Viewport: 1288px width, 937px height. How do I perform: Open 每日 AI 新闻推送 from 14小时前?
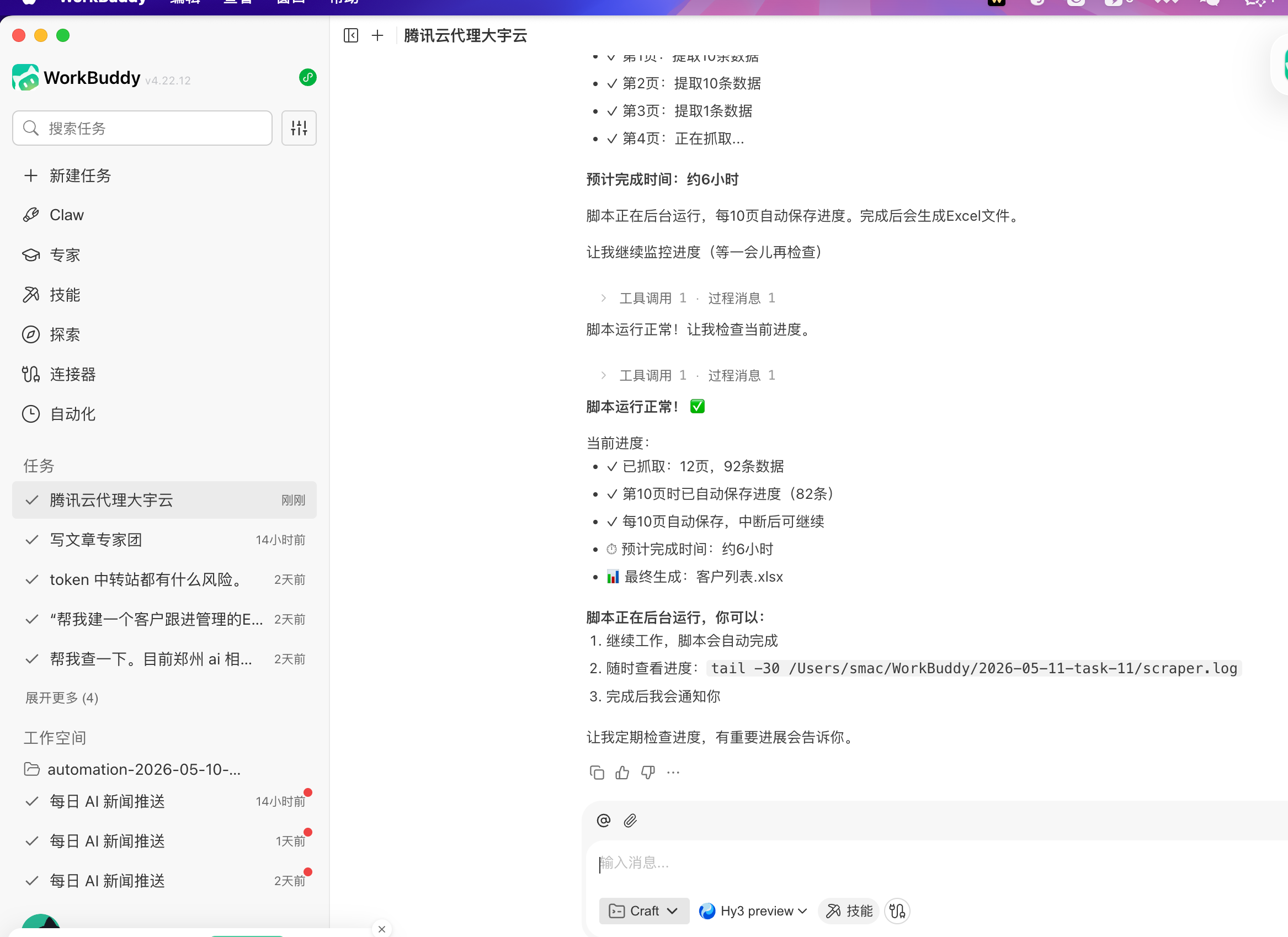[164, 801]
